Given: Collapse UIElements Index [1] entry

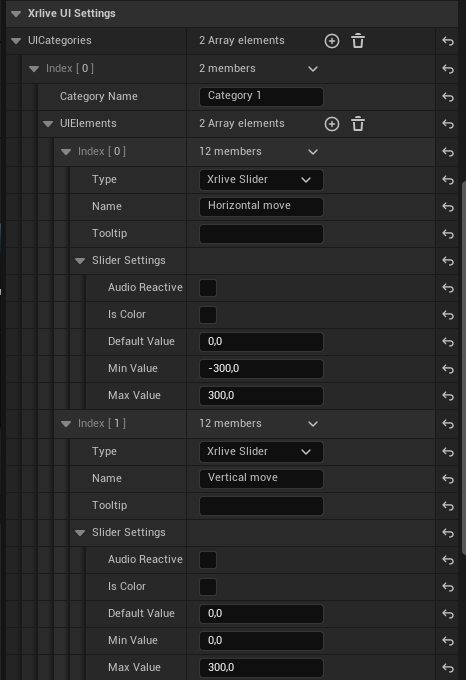Looking at the screenshot, I should coord(66,424).
